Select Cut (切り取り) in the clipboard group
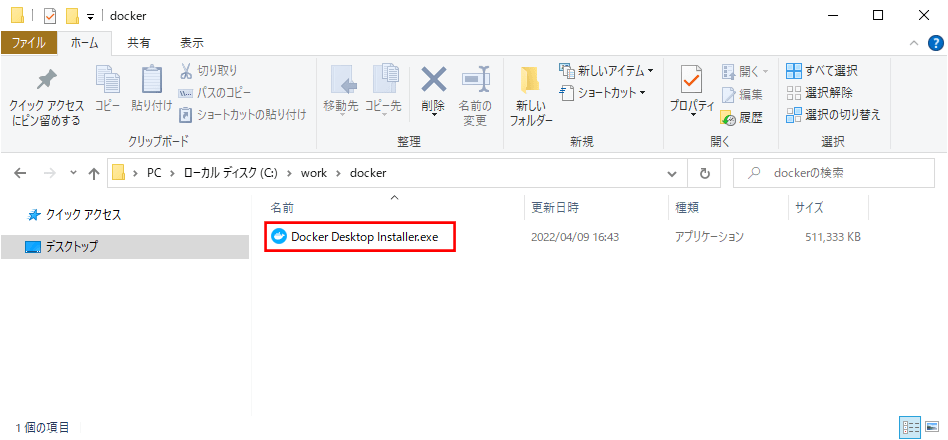Image resolution: width=948 pixels, height=440 pixels. click(209, 71)
